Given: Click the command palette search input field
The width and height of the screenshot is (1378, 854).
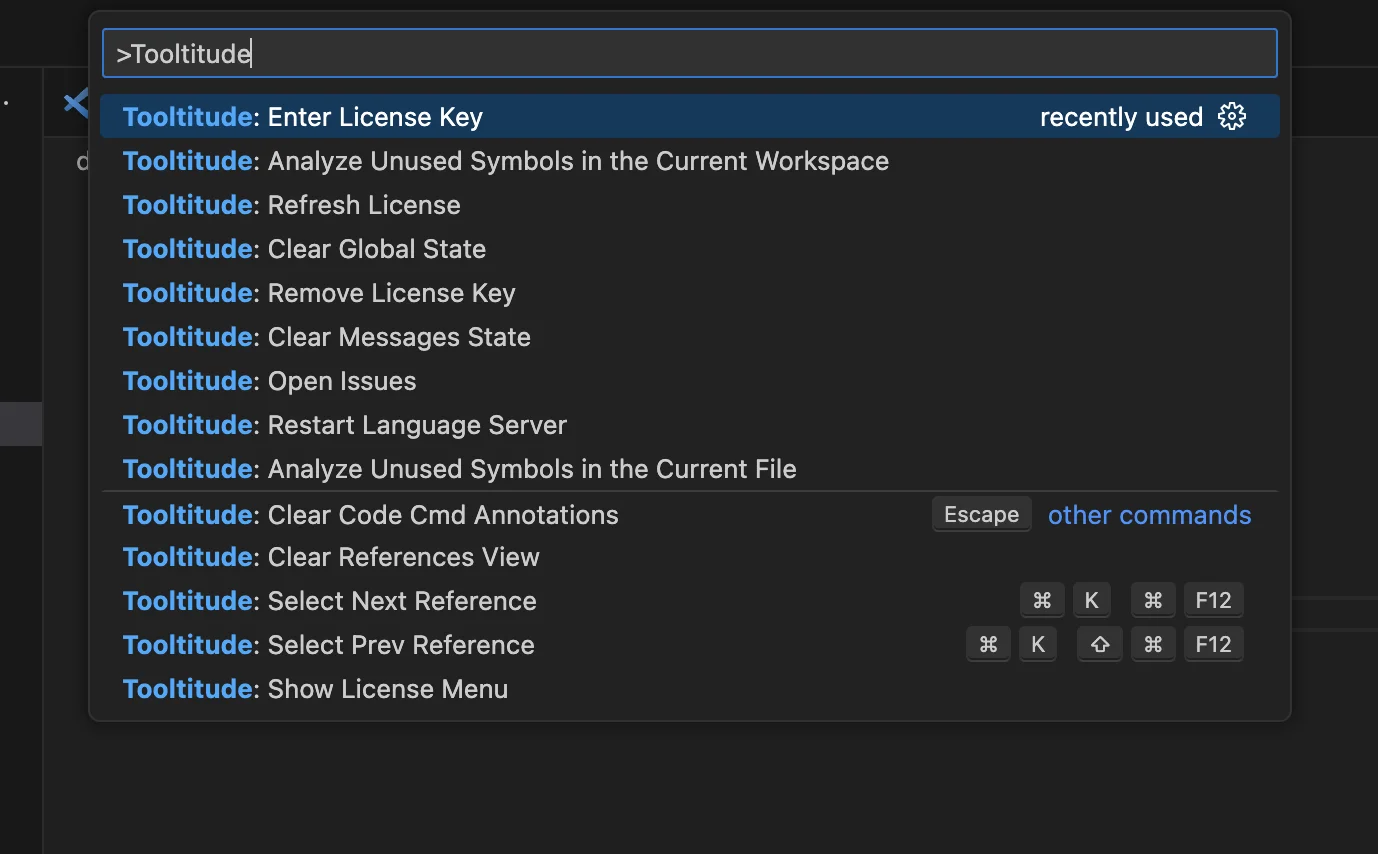Looking at the screenshot, I should [x=690, y=53].
